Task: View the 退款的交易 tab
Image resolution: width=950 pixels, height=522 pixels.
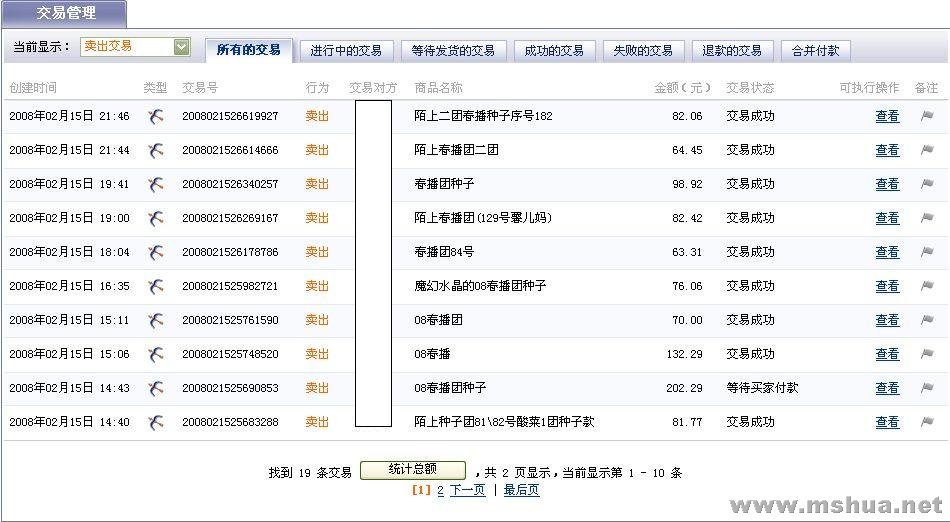Action: [732, 50]
